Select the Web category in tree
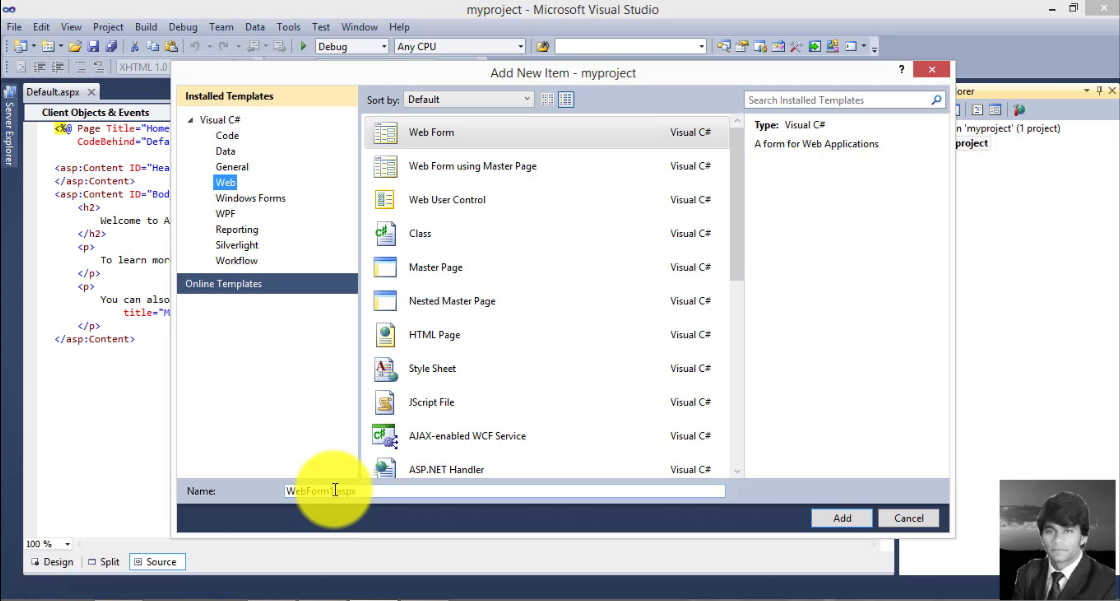Viewport: 1120px width, 601px height. coord(225,182)
